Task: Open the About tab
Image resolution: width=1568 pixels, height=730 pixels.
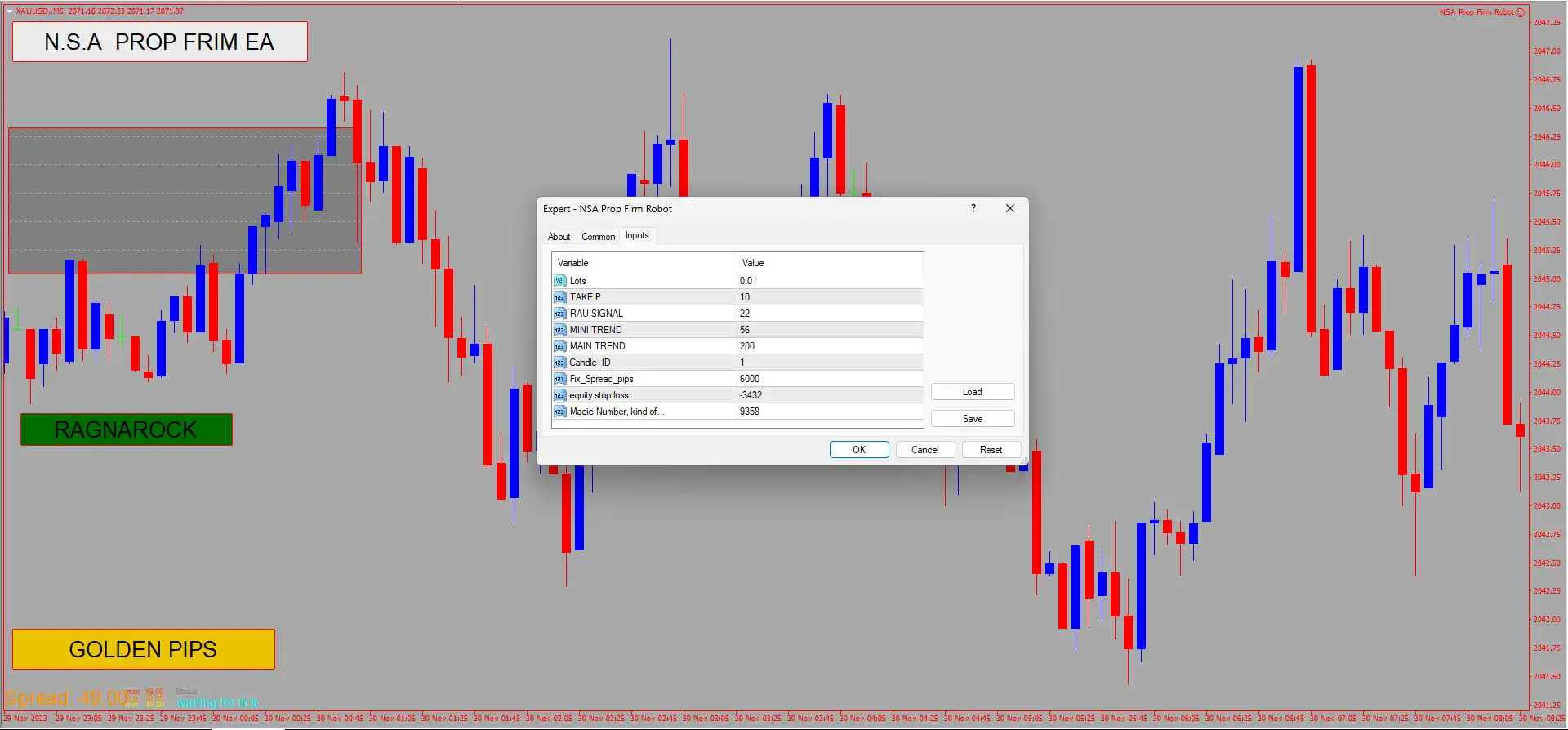Action: [x=559, y=237]
